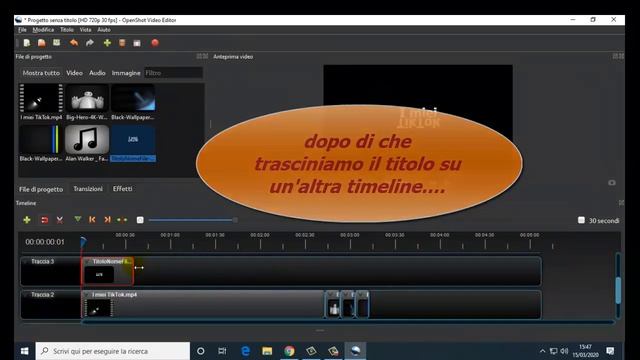Redo action with grey arrow icon
Screen dimensions: 640x360
[x=90, y=43]
